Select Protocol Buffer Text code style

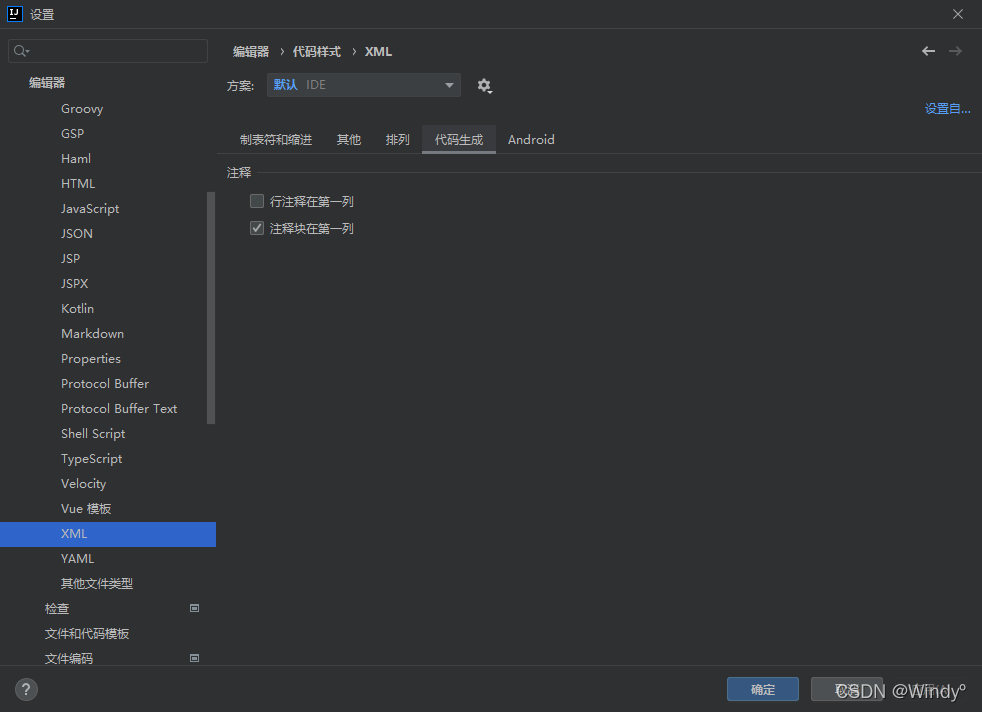119,409
